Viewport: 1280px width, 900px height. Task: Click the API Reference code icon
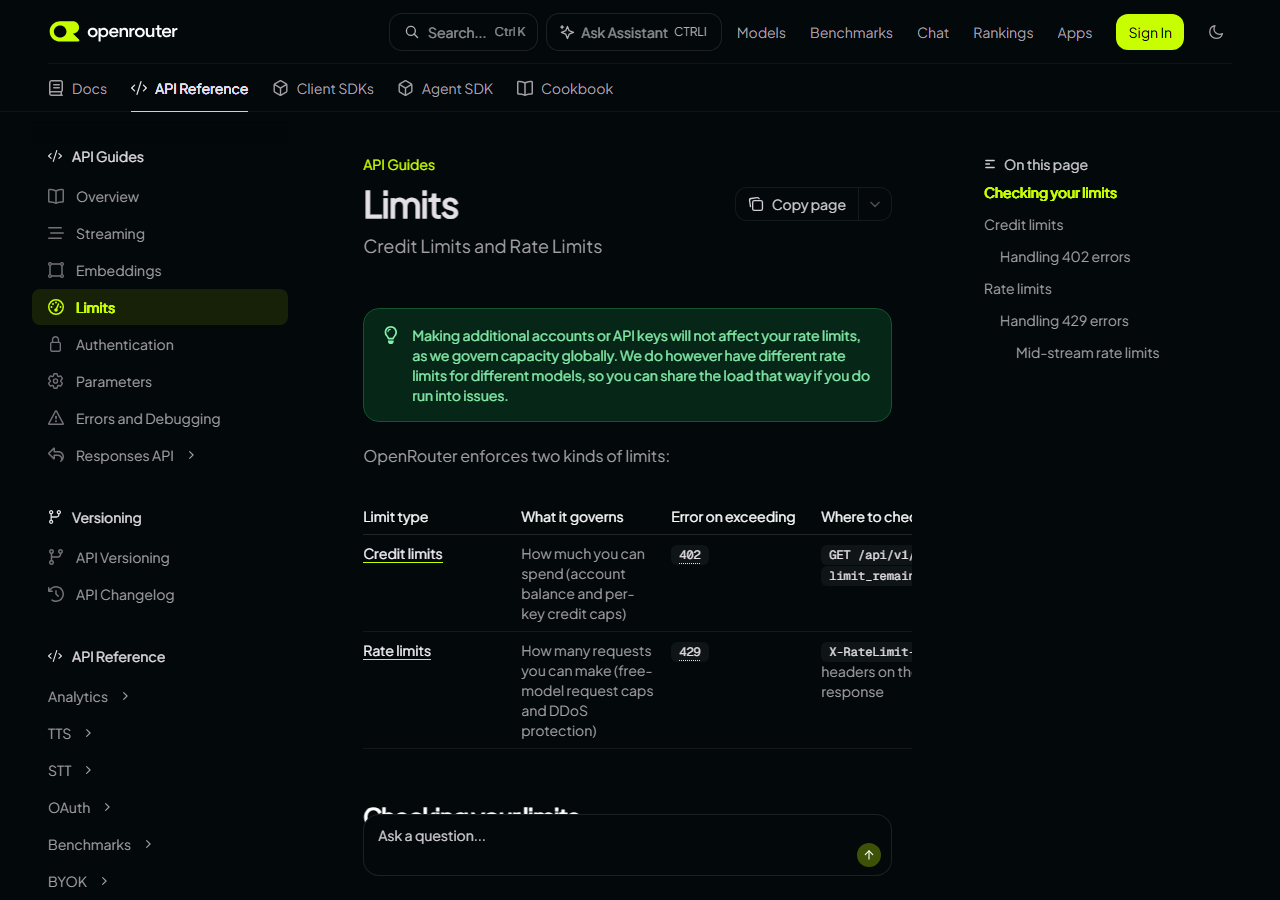(x=139, y=89)
